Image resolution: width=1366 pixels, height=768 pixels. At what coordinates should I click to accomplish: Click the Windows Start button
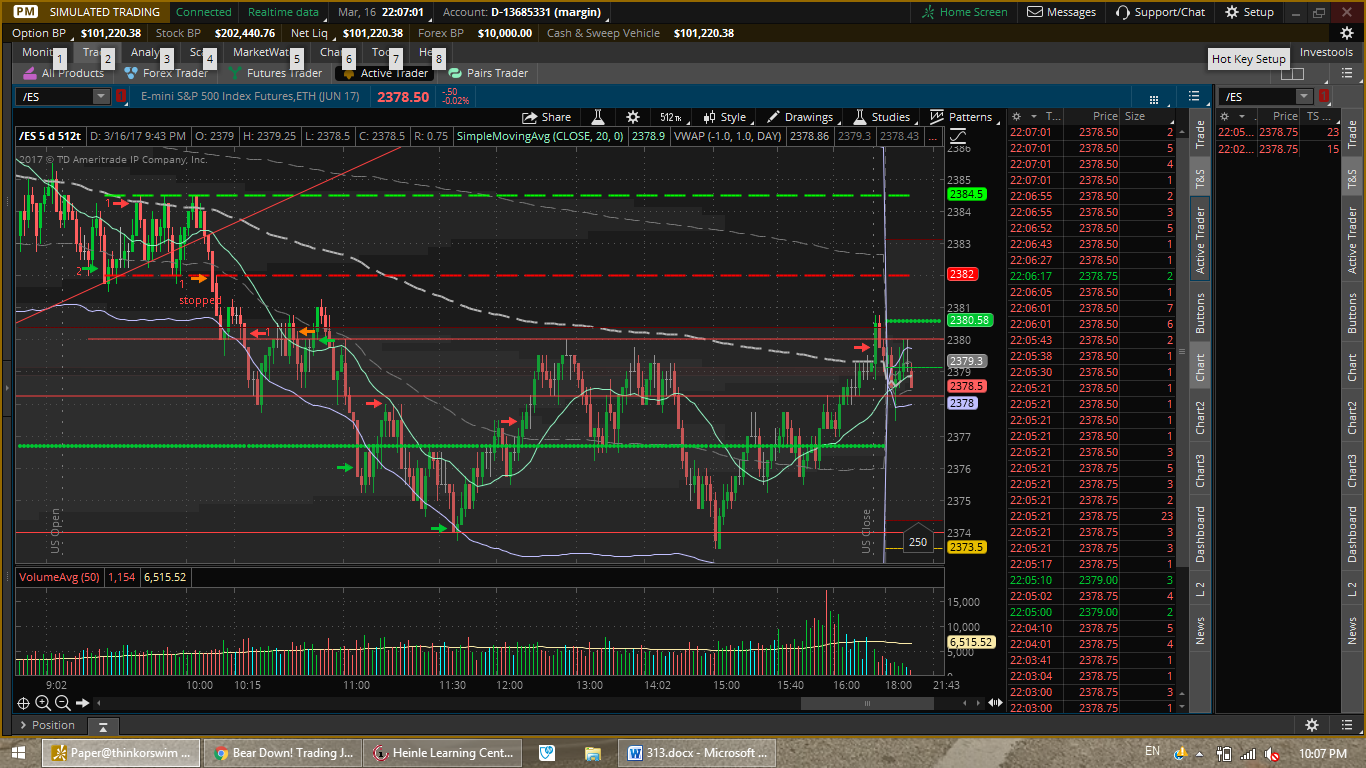[19, 752]
